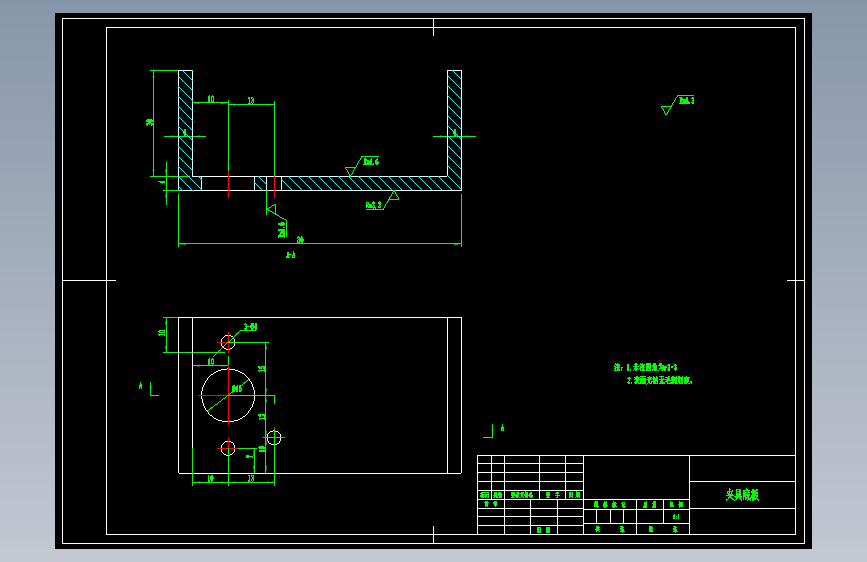This screenshot has width=867, height=562.
Task: Select the 3-Ø4 hole callout text
Action: point(250,327)
